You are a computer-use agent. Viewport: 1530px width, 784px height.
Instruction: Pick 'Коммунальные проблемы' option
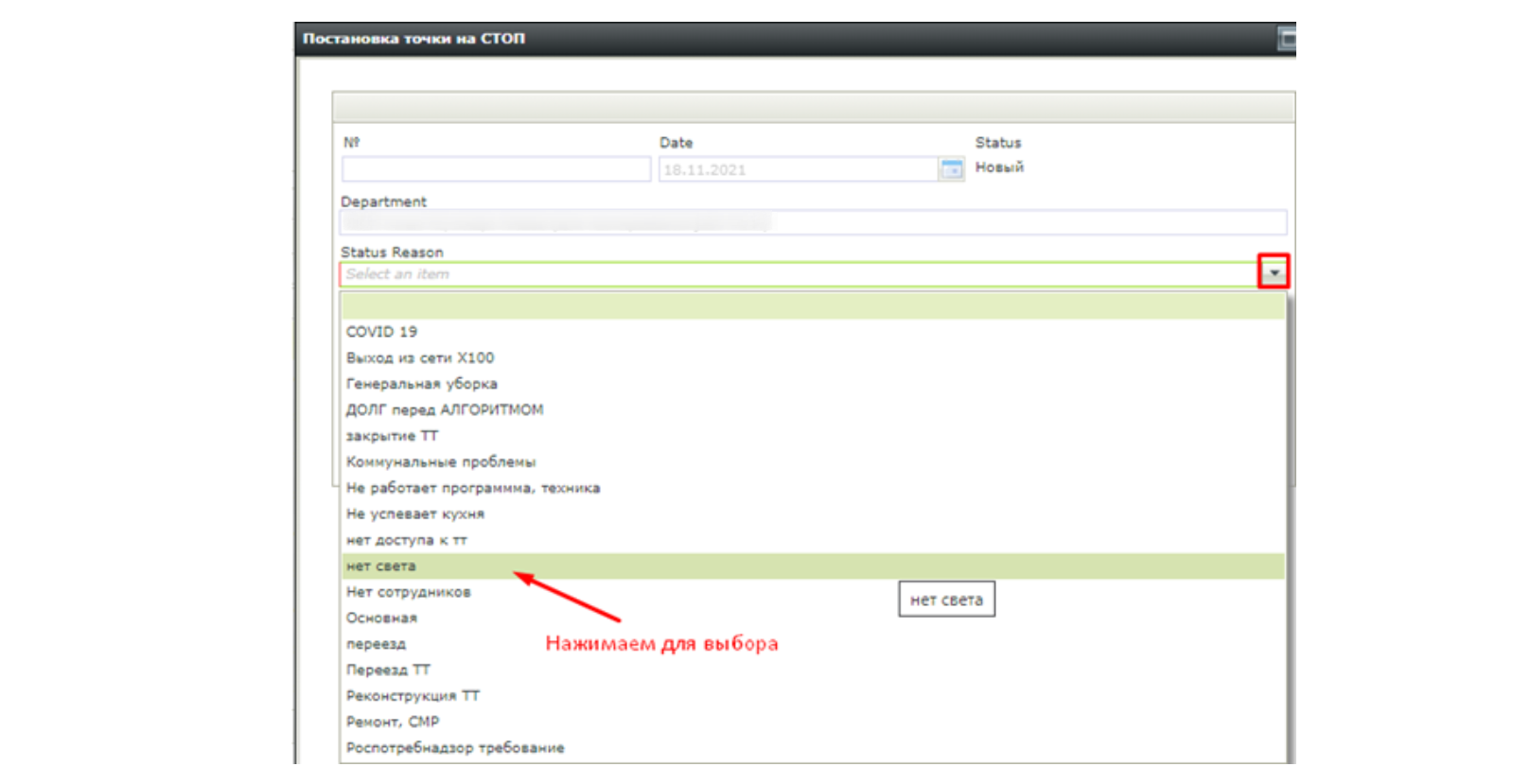(x=813, y=462)
